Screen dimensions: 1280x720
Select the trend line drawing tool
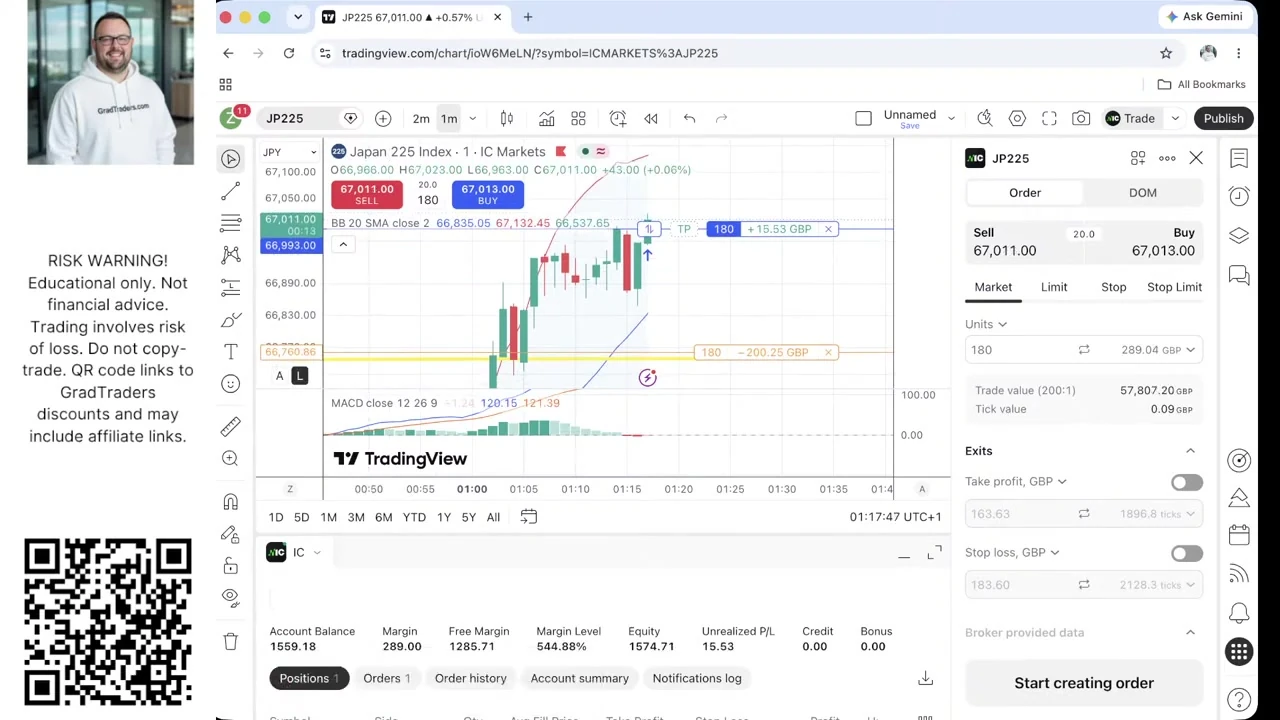click(231, 190)
